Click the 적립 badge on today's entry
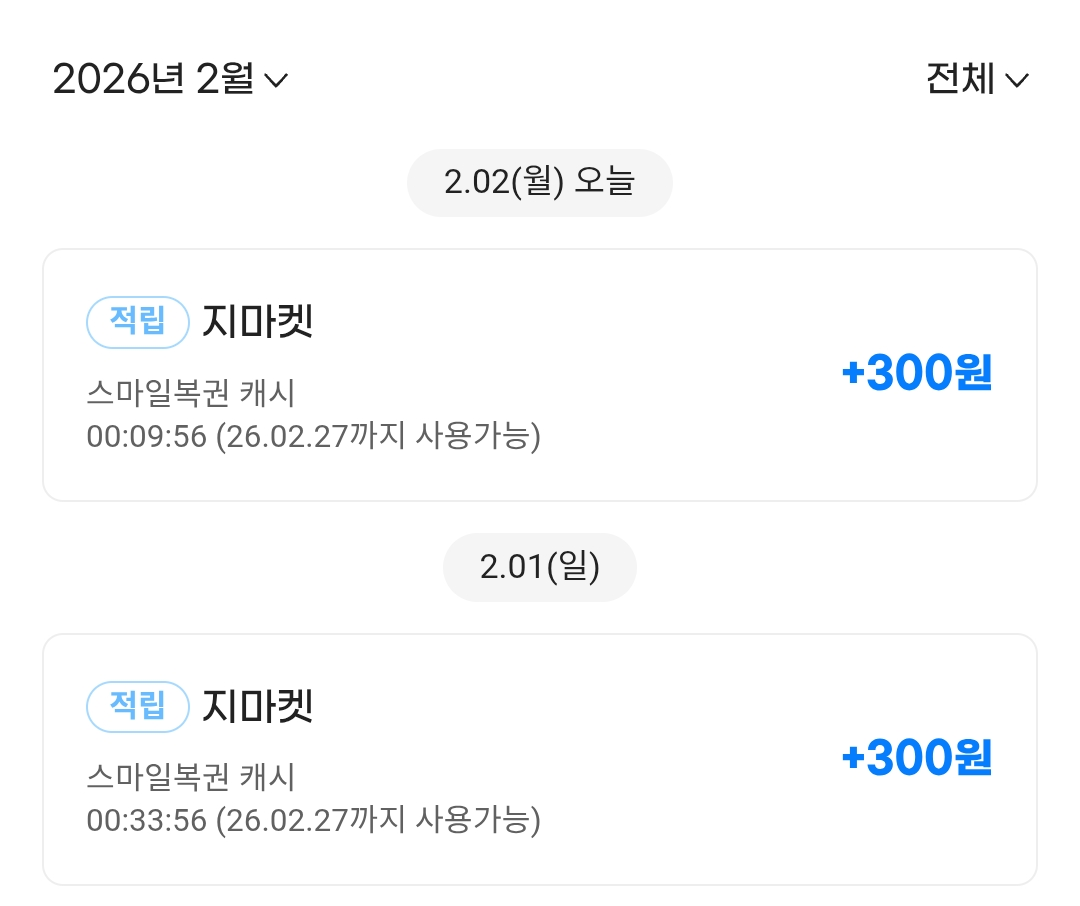Screen dimensions: 1080x906 [x=138, y=322]
